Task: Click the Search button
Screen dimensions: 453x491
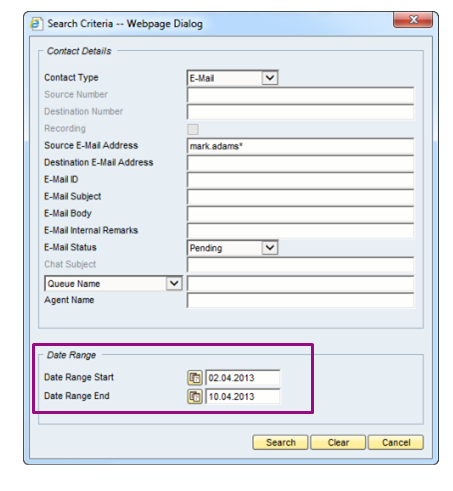Action: (x=280, y=443)
